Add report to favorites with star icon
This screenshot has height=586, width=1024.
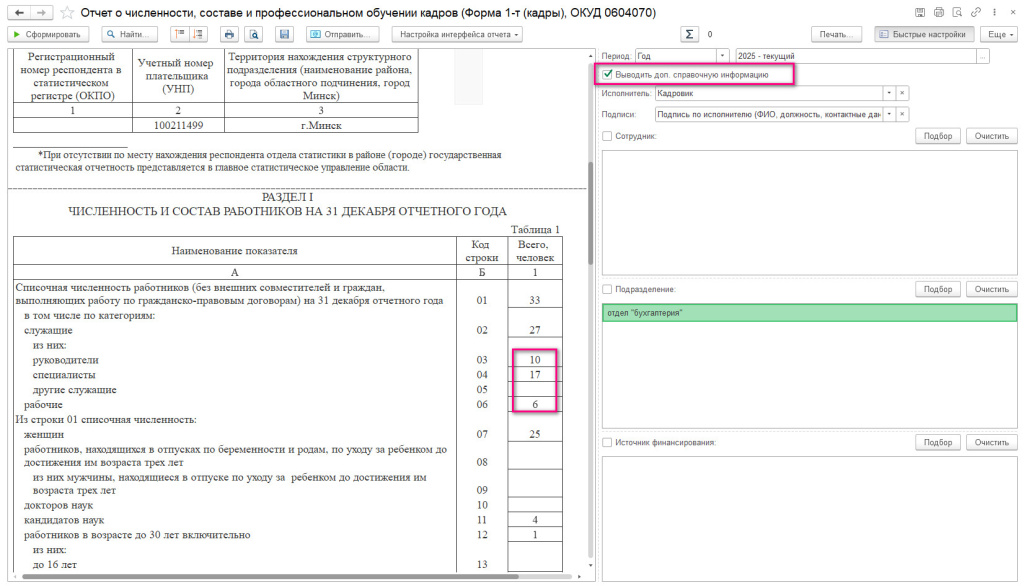[x=67, y=12]
